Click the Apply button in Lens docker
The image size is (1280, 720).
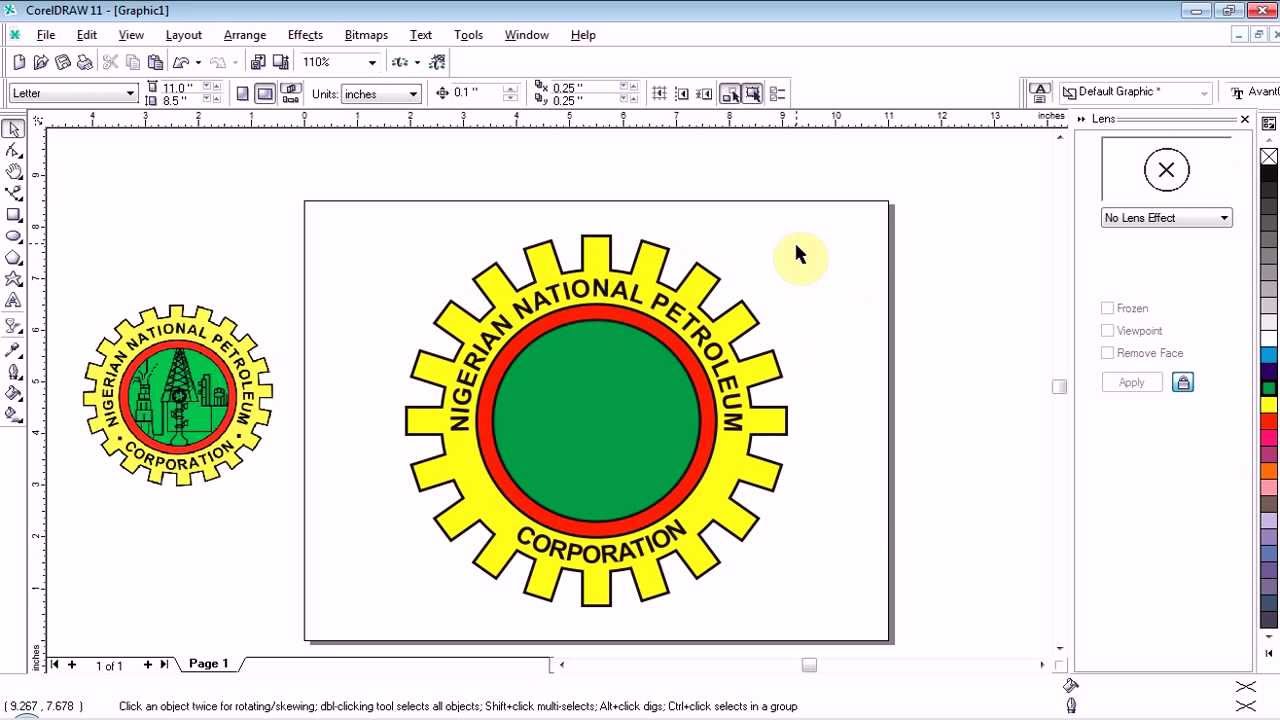click(1132, 383)
